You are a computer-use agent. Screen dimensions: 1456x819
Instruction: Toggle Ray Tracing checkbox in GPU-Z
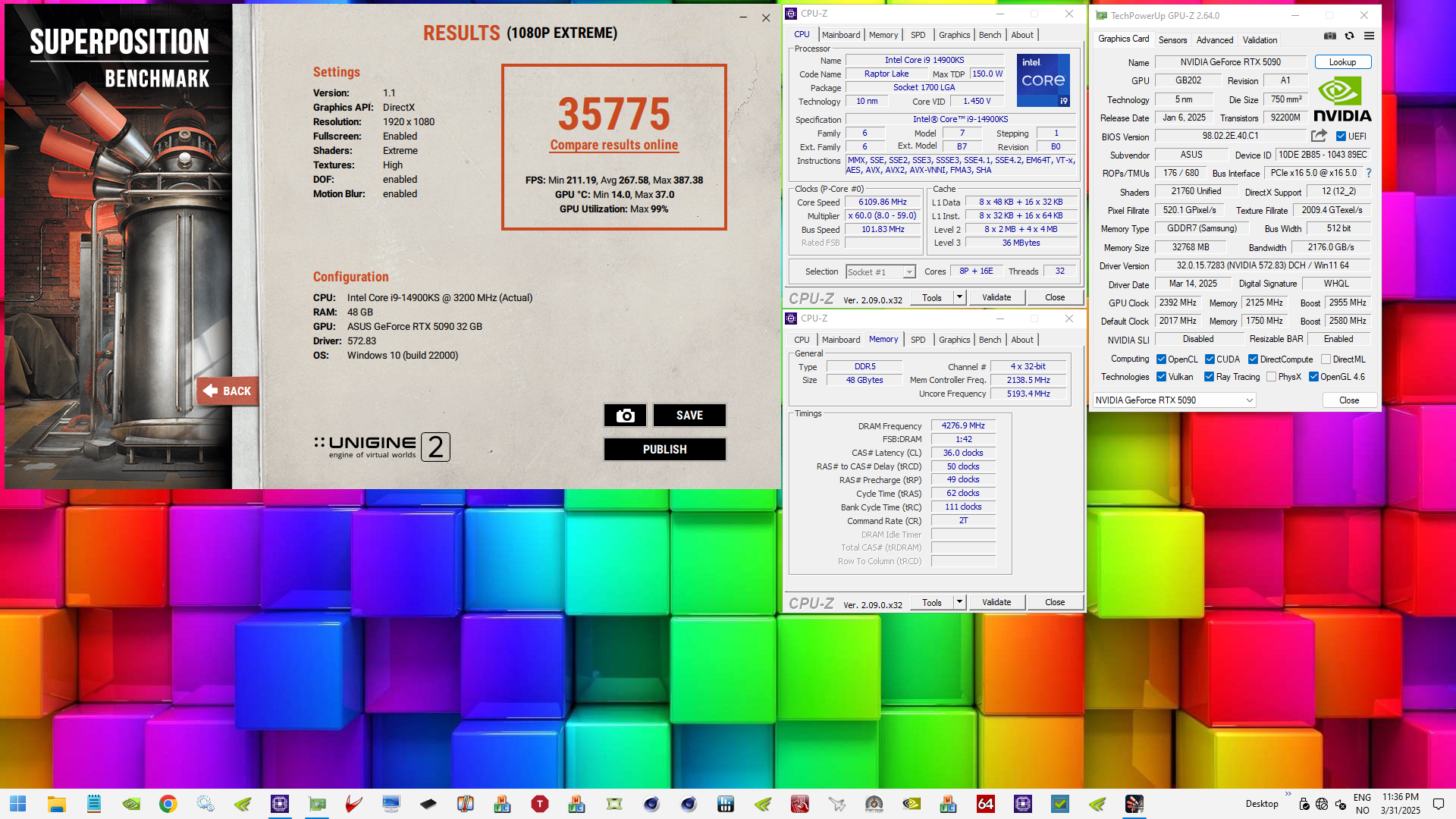pos(1209,377)
